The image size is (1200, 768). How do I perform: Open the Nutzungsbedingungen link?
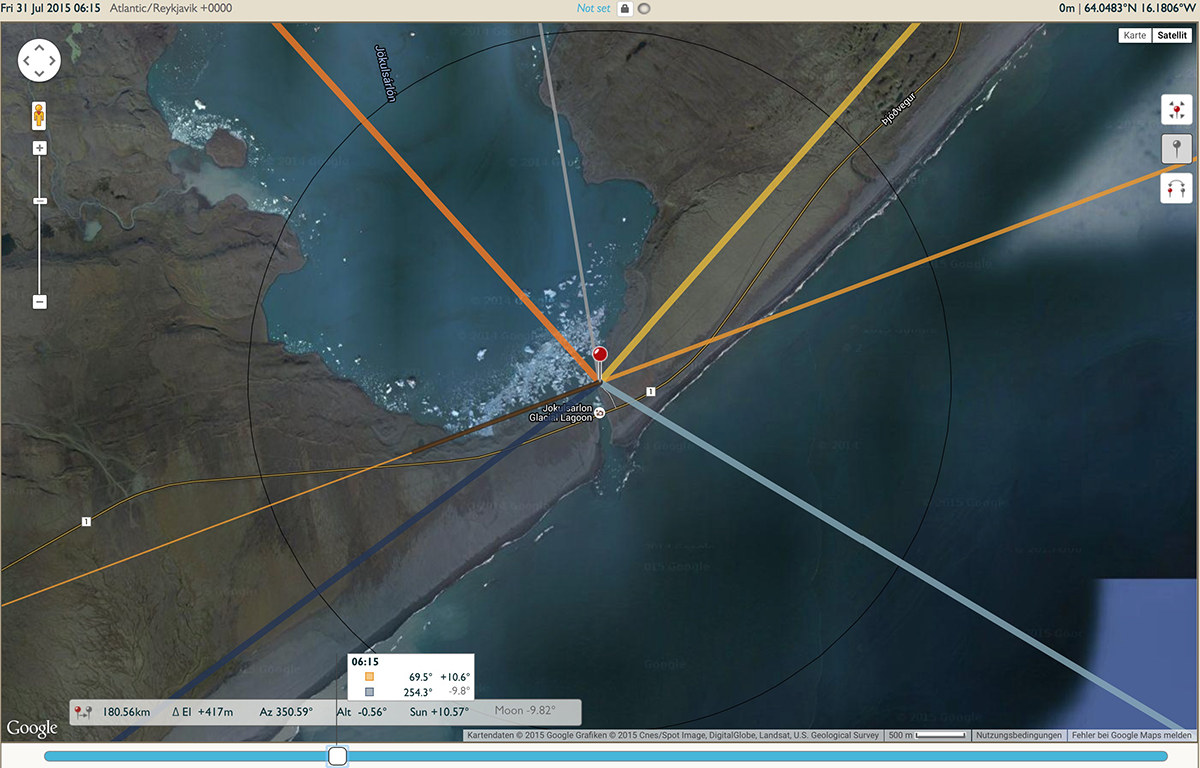[x=1020, y=735]
